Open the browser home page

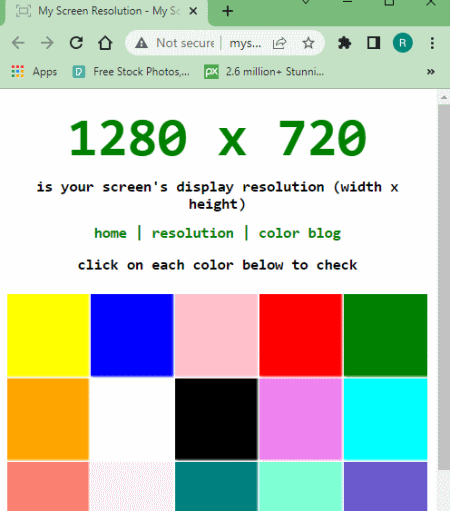pyautogui.click(x=105, y=43)
